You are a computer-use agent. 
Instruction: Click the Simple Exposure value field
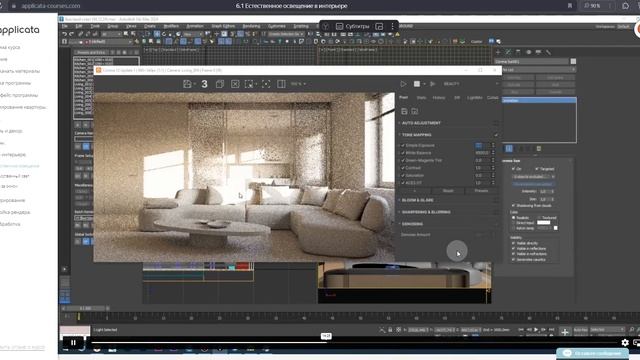point(482,145)
